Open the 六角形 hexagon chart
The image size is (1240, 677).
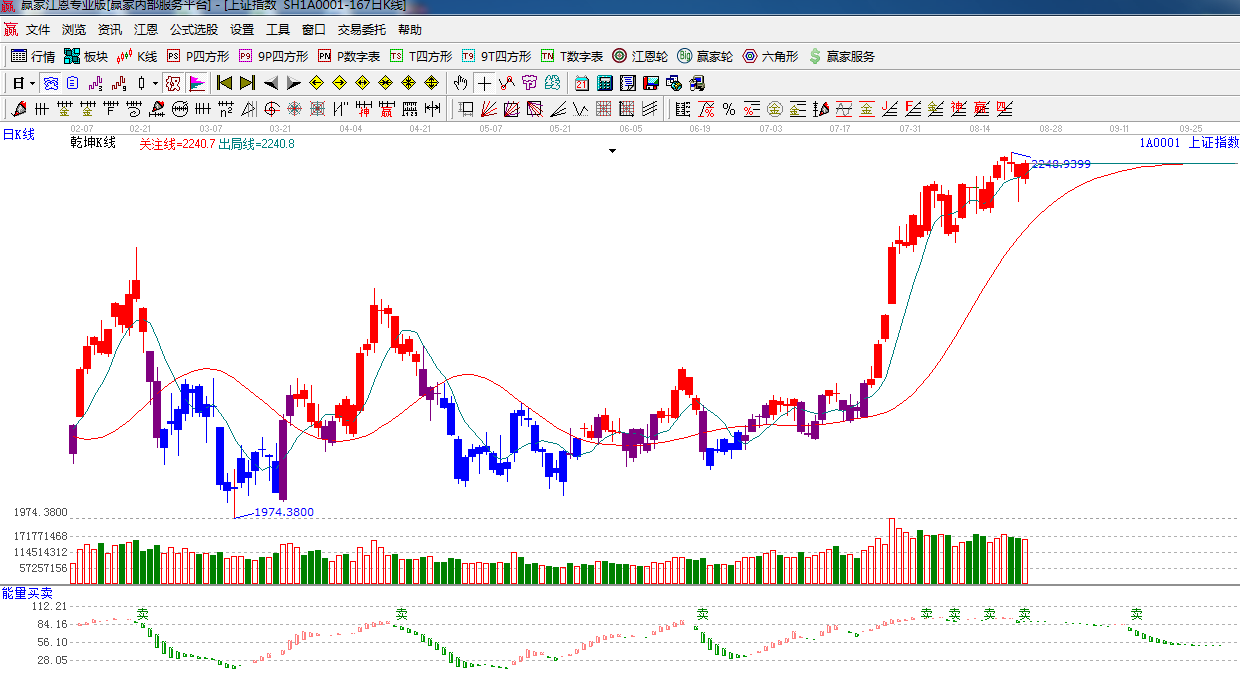coord(770,57)
